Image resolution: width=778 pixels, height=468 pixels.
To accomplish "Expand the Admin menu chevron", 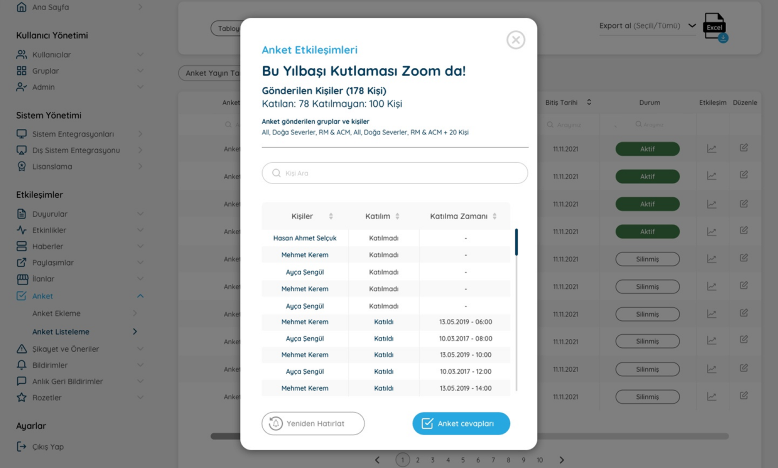I will click(x=140, y=87).
